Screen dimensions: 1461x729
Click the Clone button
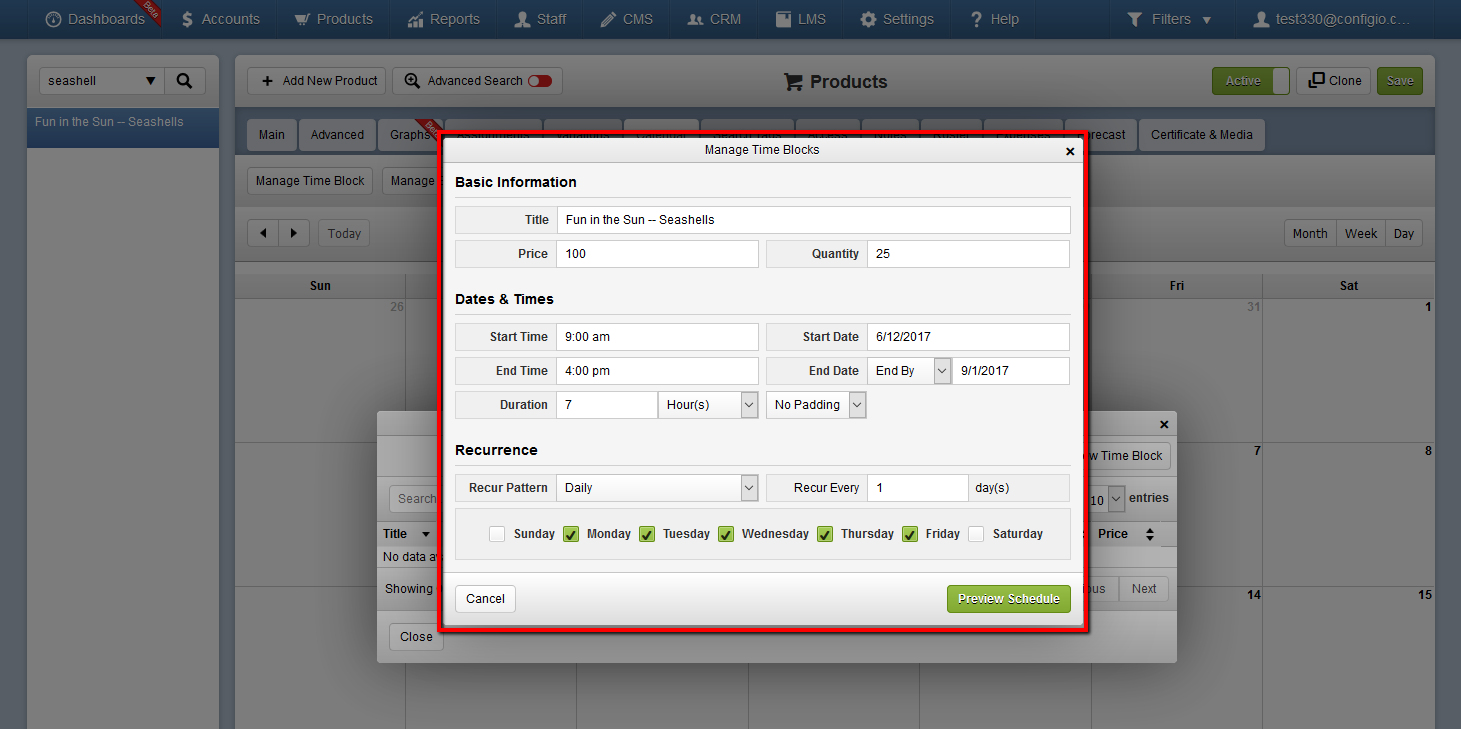[x=1333, y=81]
